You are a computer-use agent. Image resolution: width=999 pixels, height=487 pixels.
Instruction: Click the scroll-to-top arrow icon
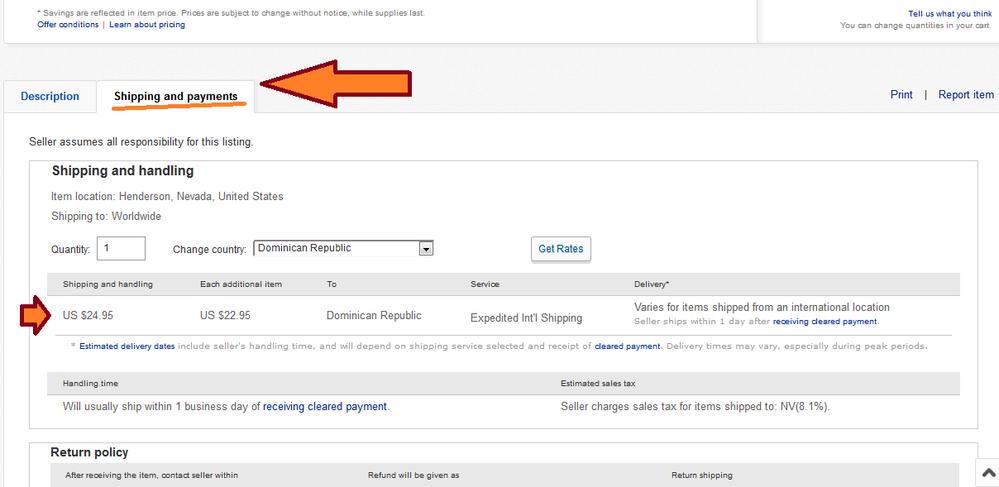987,472
